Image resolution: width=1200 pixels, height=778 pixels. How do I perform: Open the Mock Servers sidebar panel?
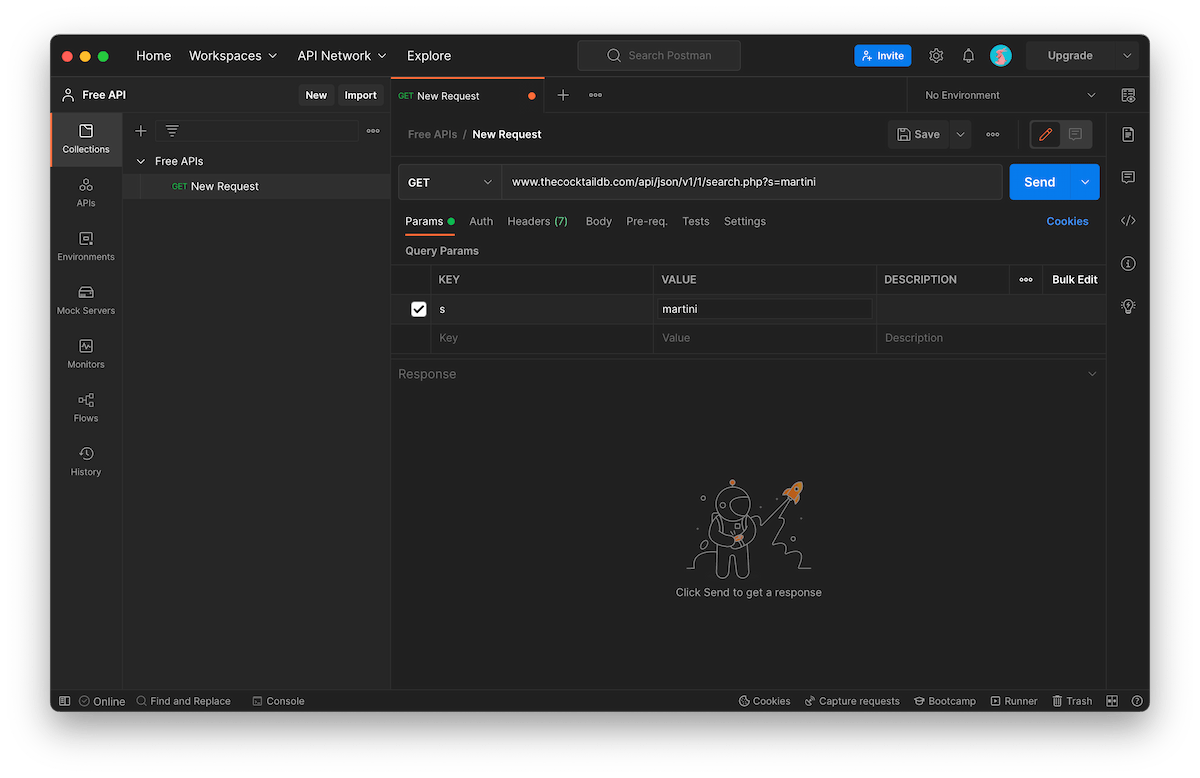coord(86,301)
